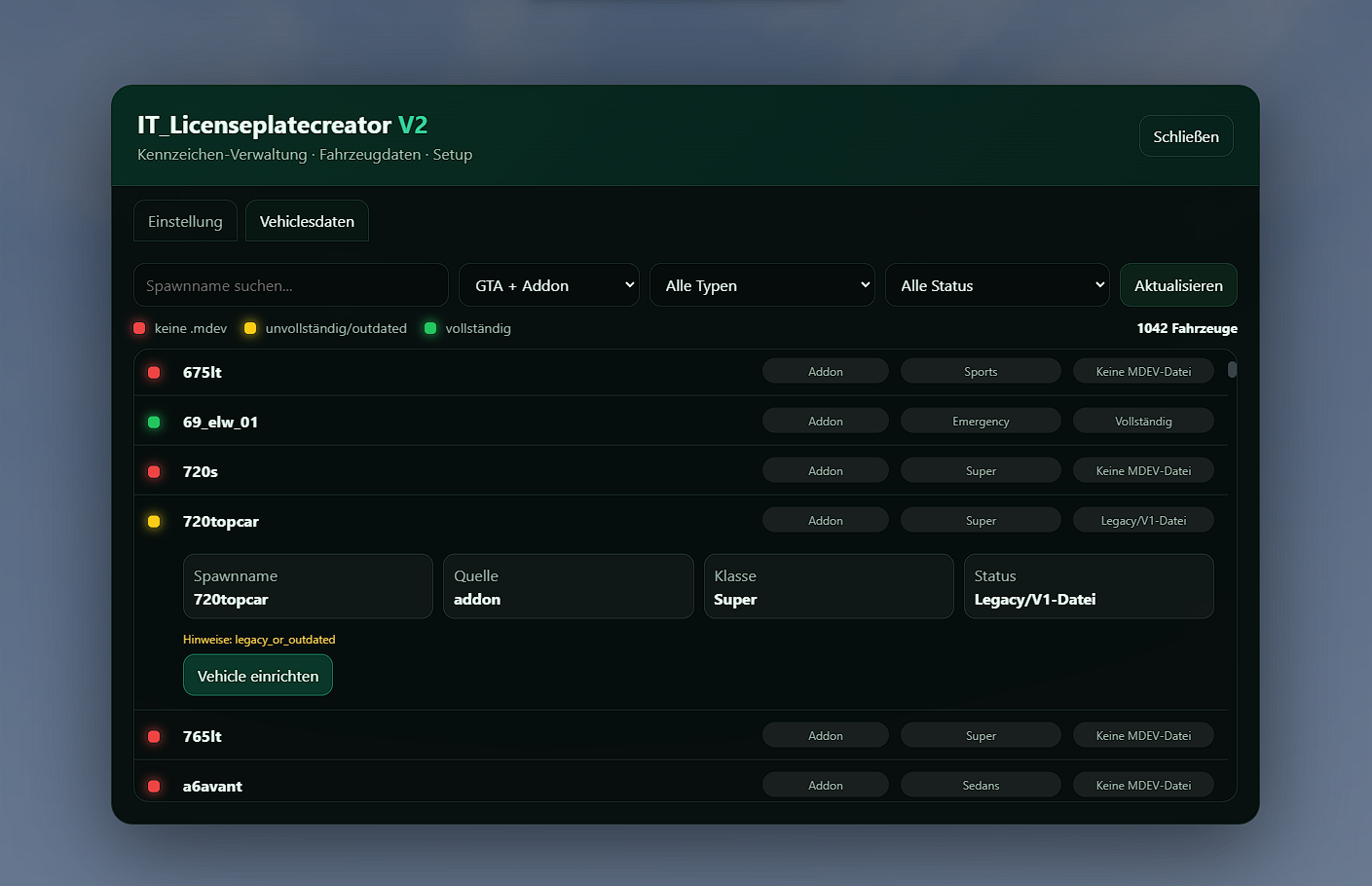Click the red 'keine .mdev' legend dot
This screenshot has width=1372, height=886.
coord(139,328)
